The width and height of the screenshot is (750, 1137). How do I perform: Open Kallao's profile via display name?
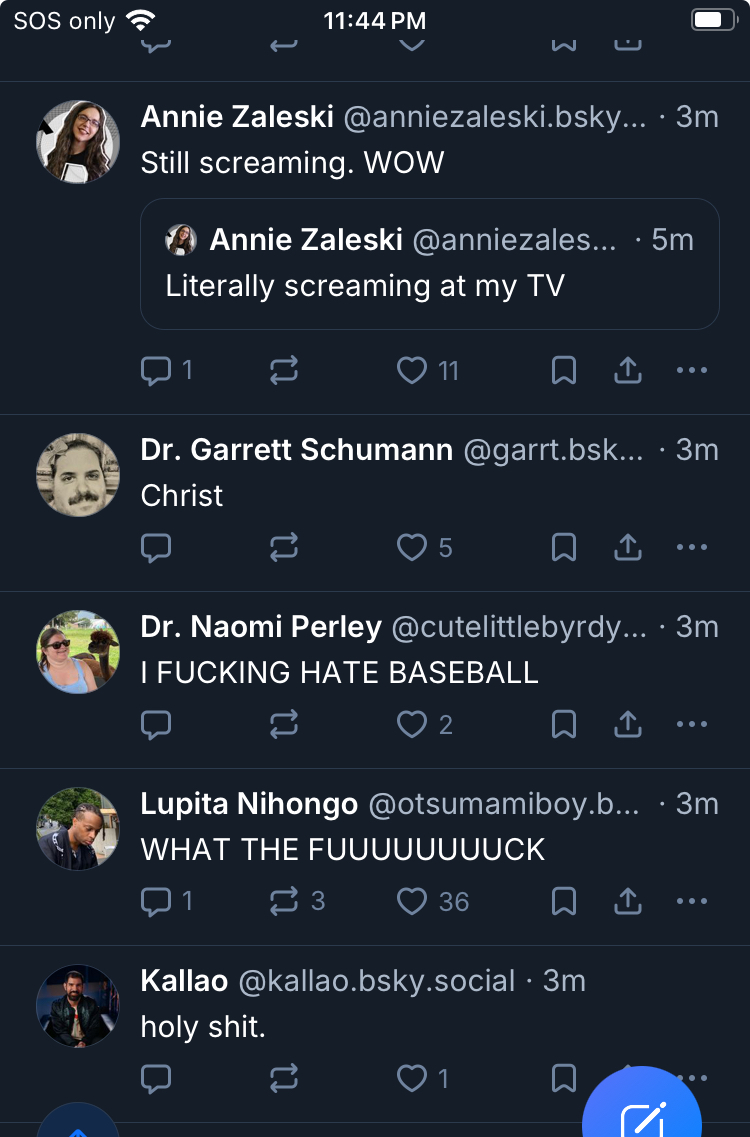point(184,981)
